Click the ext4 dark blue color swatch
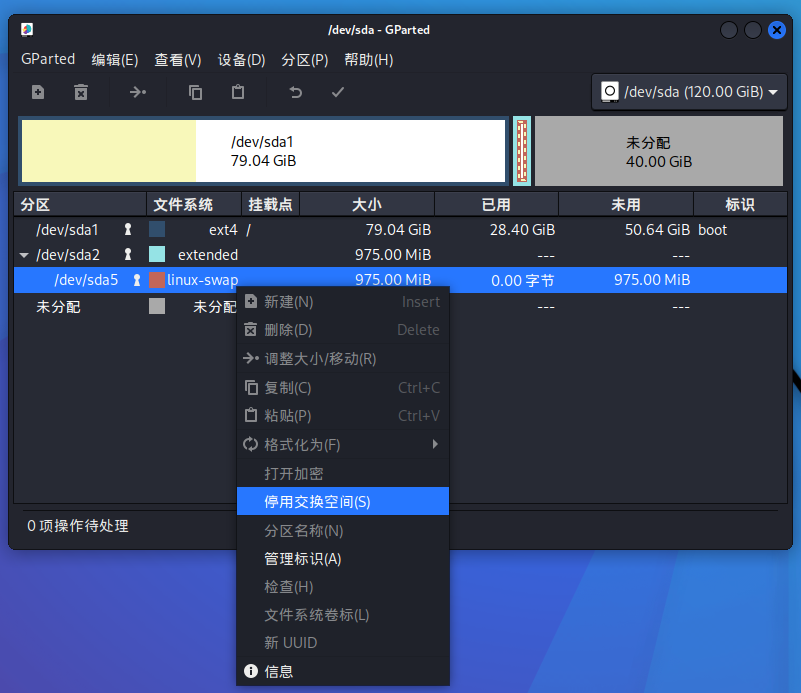 (157, 229)
